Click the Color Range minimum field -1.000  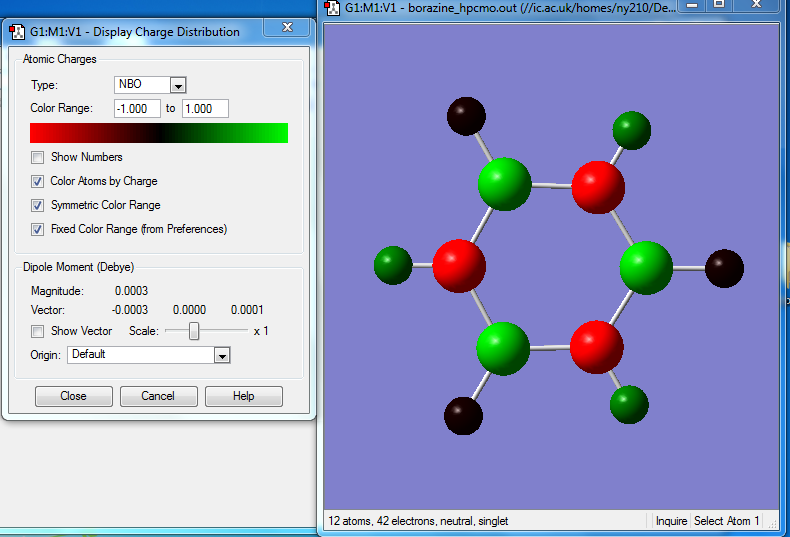(137, 109)
